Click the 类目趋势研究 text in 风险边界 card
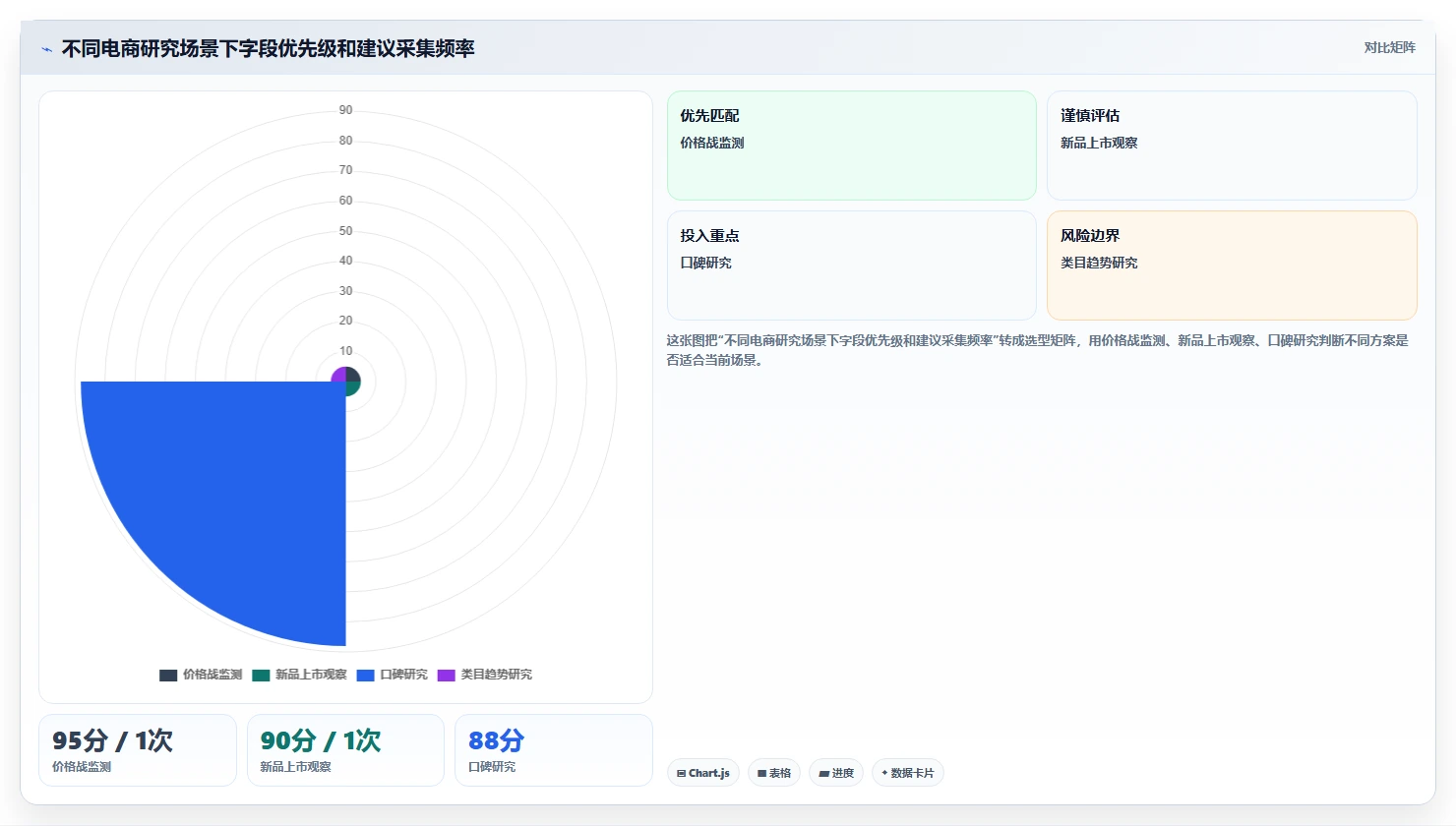 tap(1099, 263)
